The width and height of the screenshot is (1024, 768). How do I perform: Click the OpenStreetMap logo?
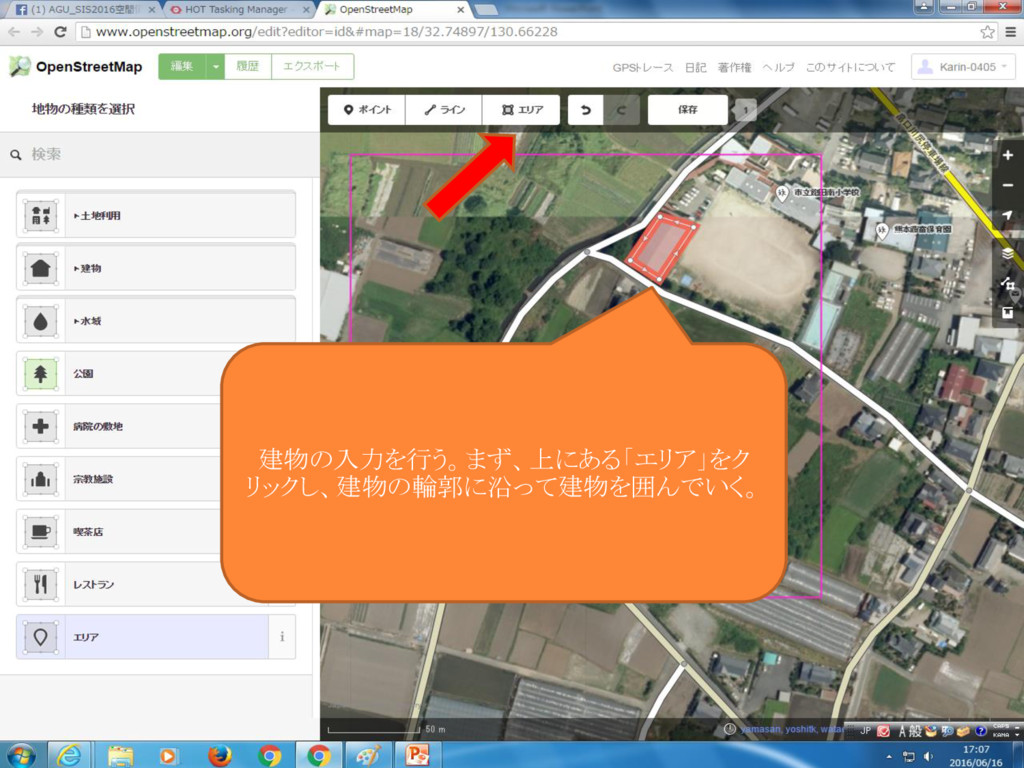[x=75, y=67]
